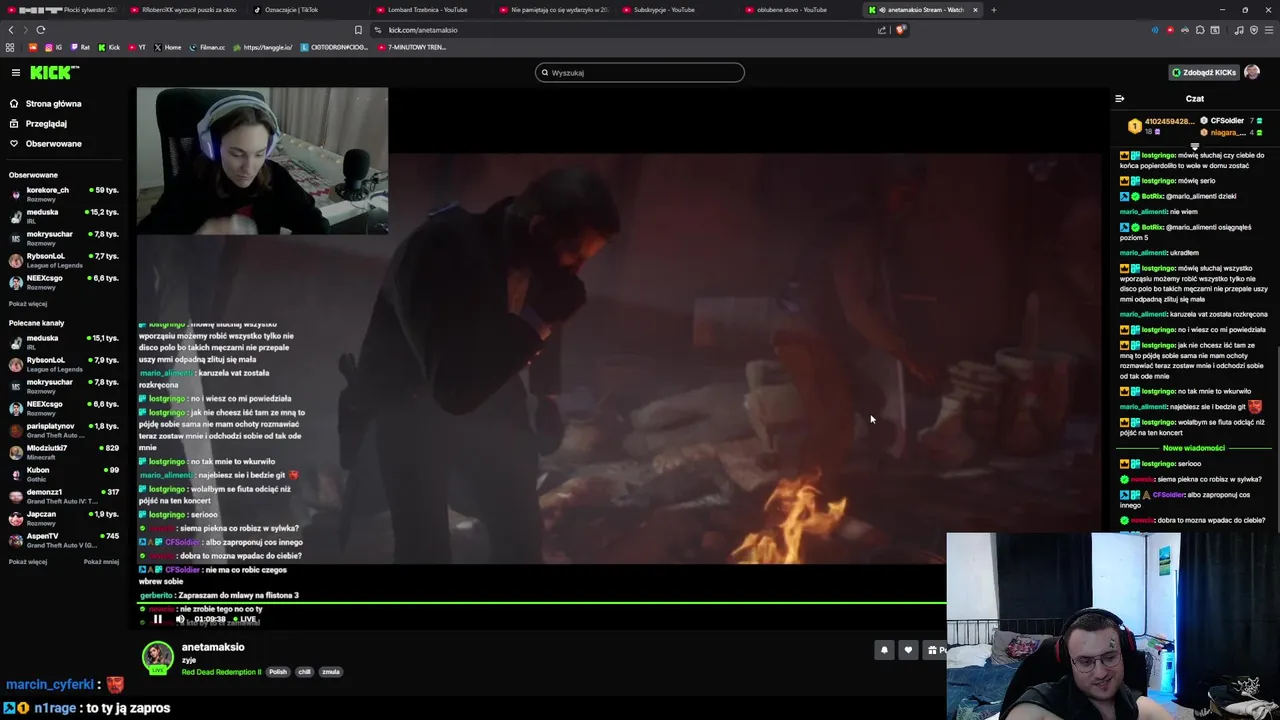Click the Zdobądź KICKs button
This screenshot has width=1280, height=720.
tap(1205, 72)
